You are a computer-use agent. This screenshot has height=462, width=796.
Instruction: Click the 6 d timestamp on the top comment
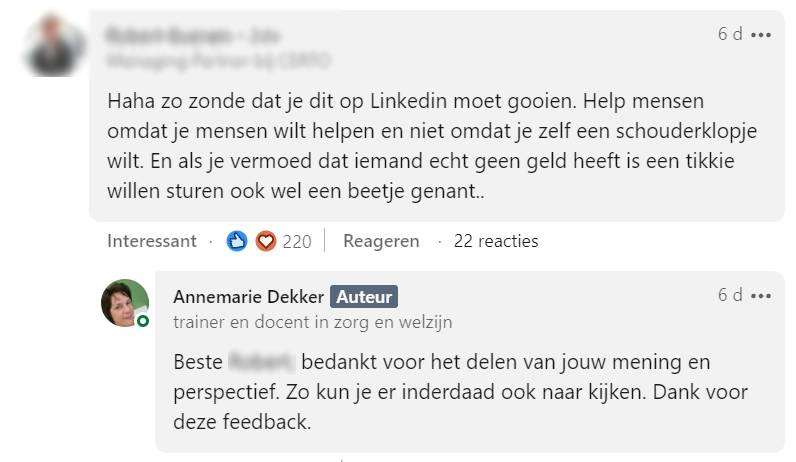pos(729,34)
